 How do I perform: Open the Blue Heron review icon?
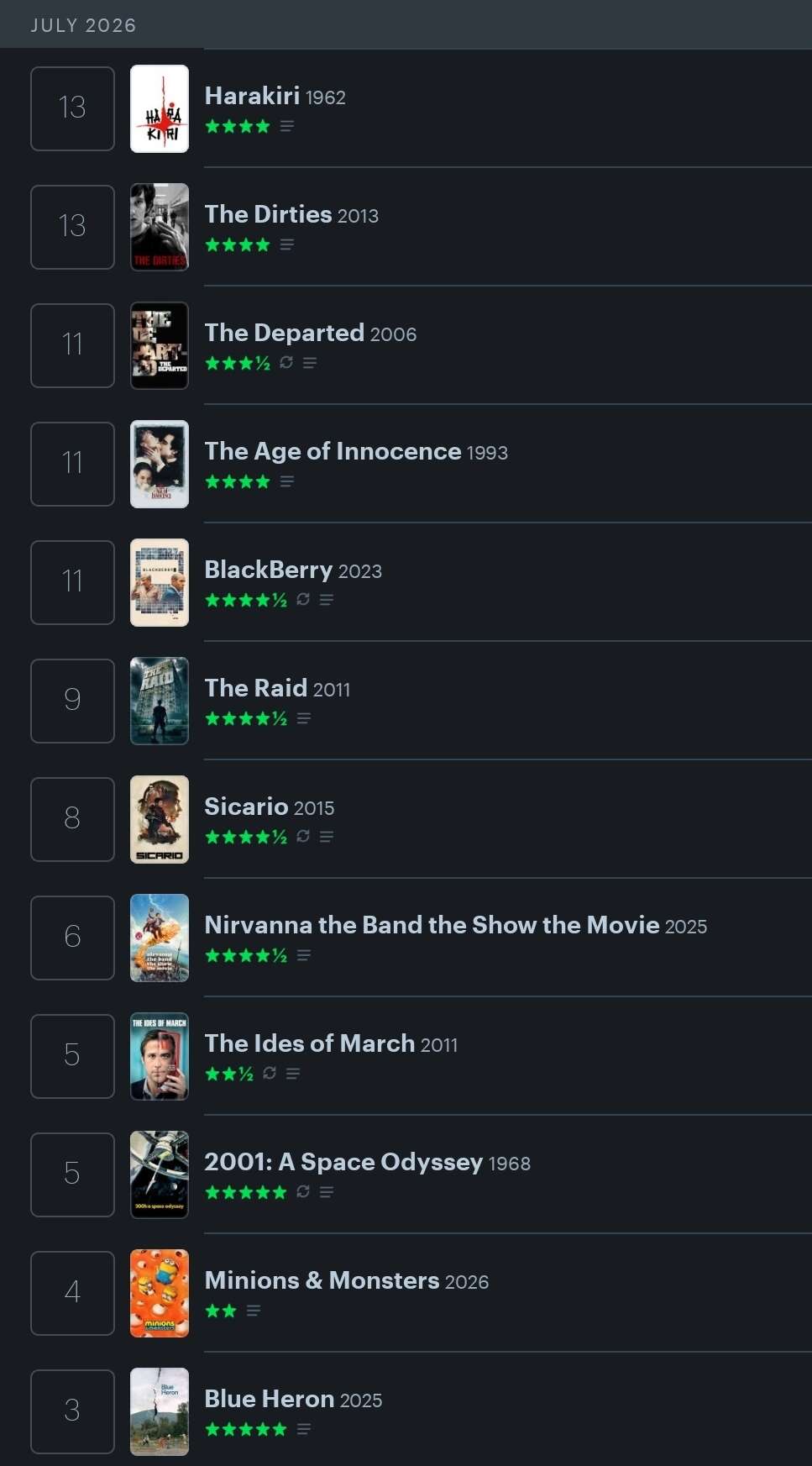click(x=304, y=1429)
